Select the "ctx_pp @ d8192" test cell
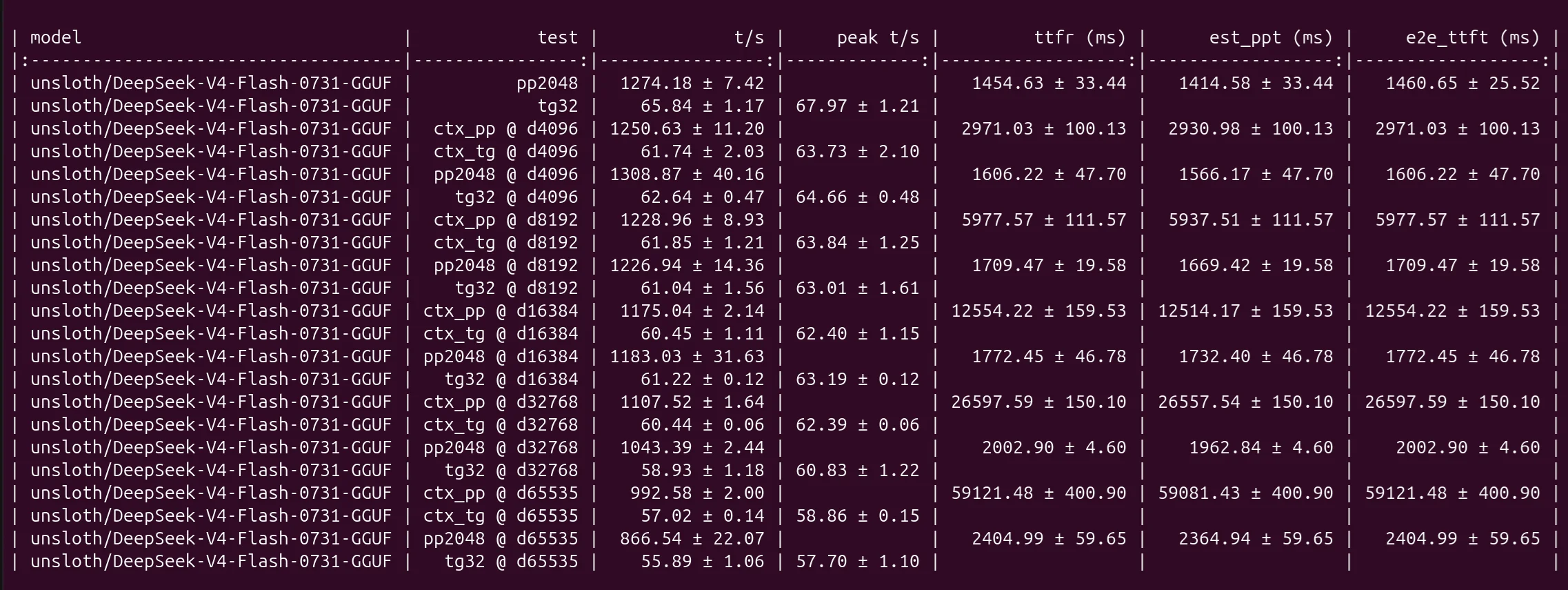Image resolution: width=1568 pixels, height=590 pixels. coord(506,219)
